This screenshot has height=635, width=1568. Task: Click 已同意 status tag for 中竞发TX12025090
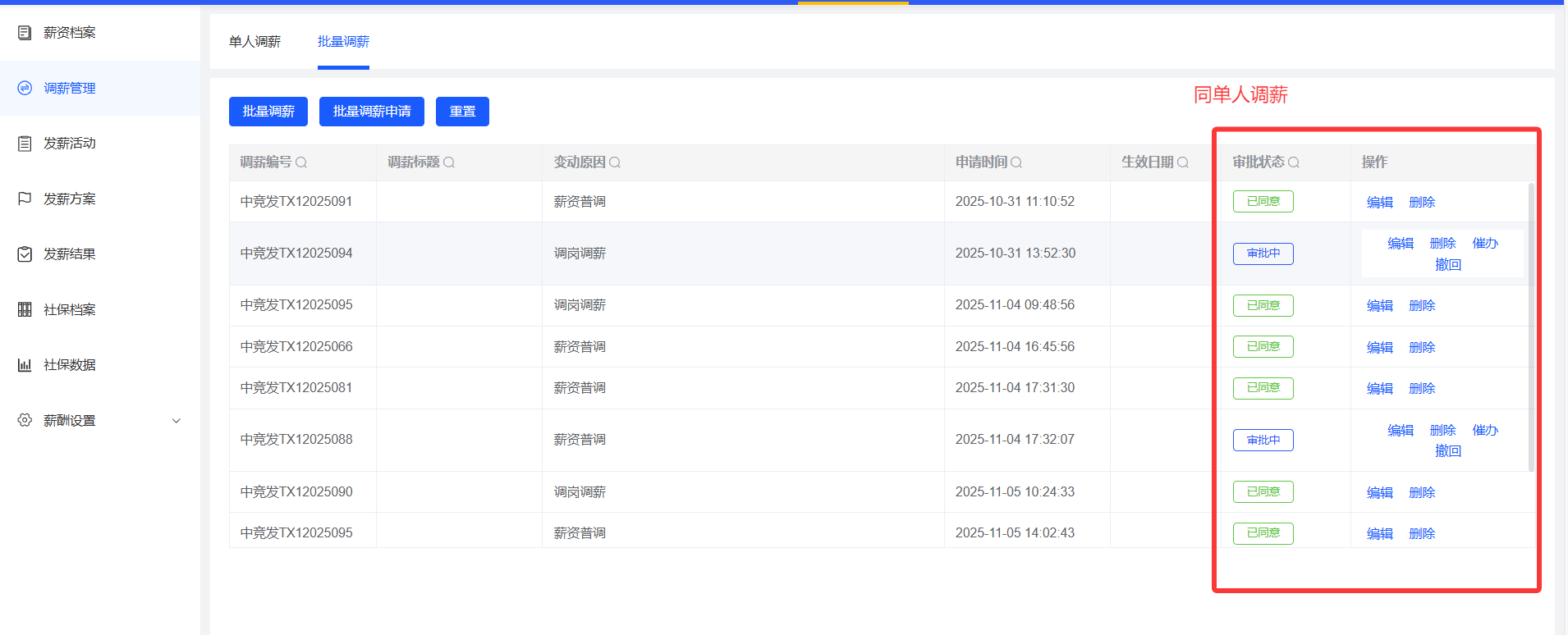[1263, 492]
